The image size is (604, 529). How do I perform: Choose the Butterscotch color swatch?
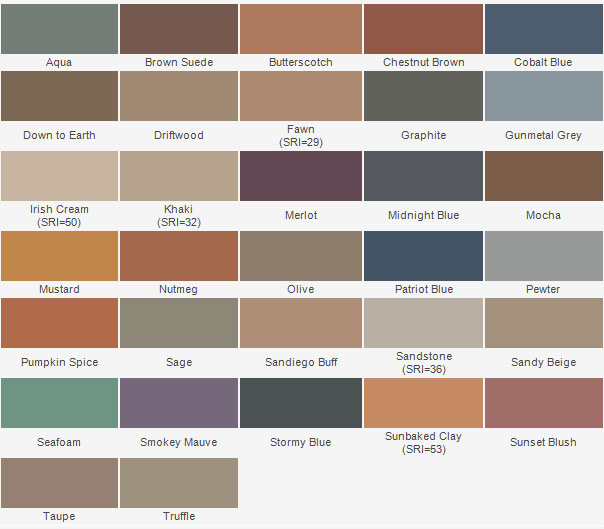300,28
